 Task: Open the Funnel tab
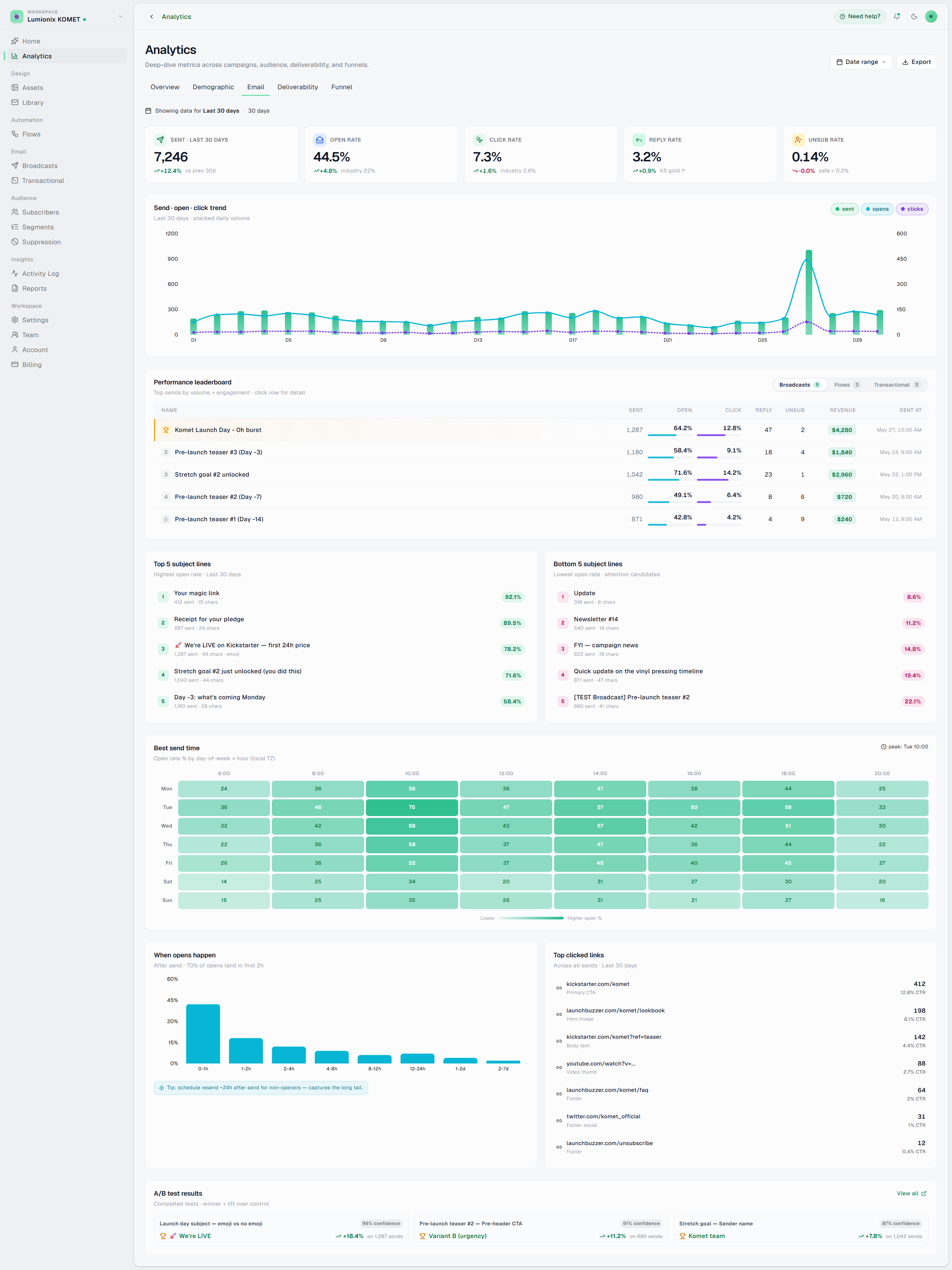pyautogui.click(x=342, y=87)
